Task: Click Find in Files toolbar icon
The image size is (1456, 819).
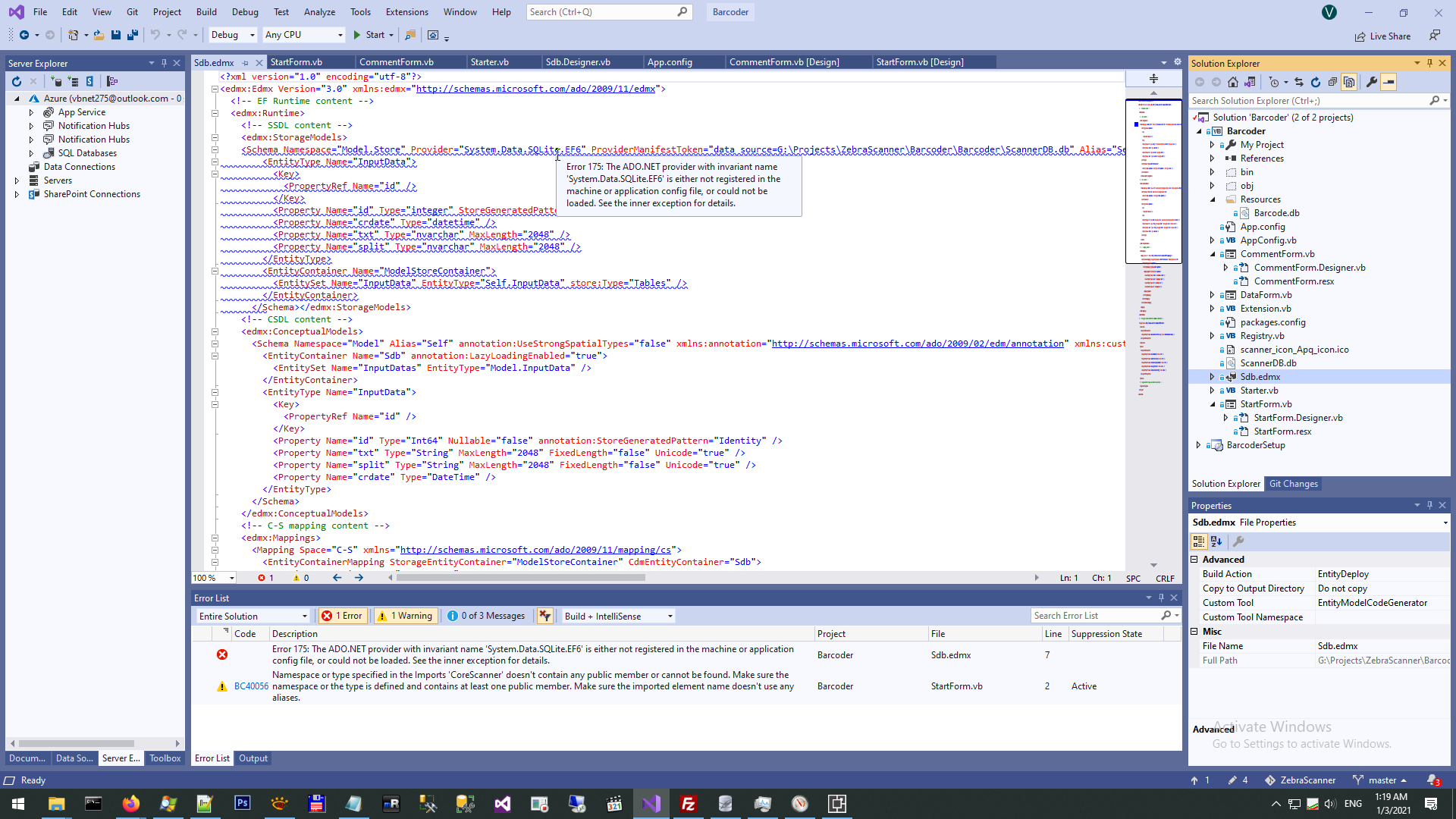Action: coord(410,35)
